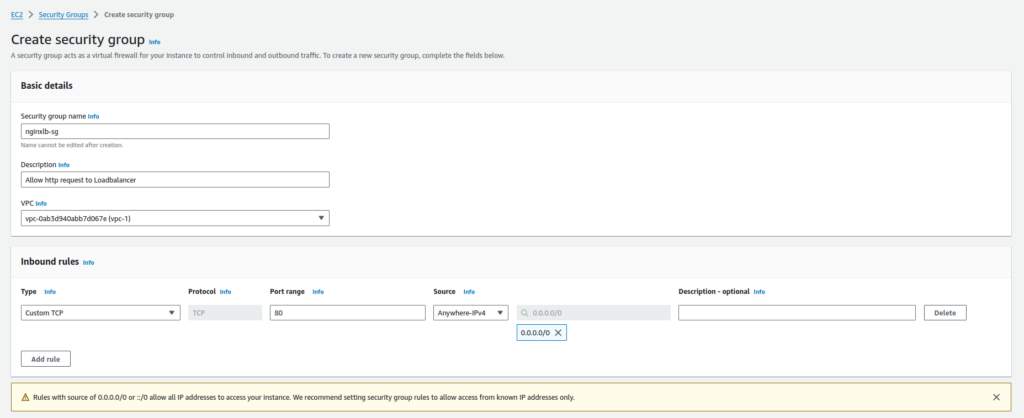Click the rule Description - optional input
Image resolution: width=1024 pixels, height=418 pixels.
[x=796, y=313]
